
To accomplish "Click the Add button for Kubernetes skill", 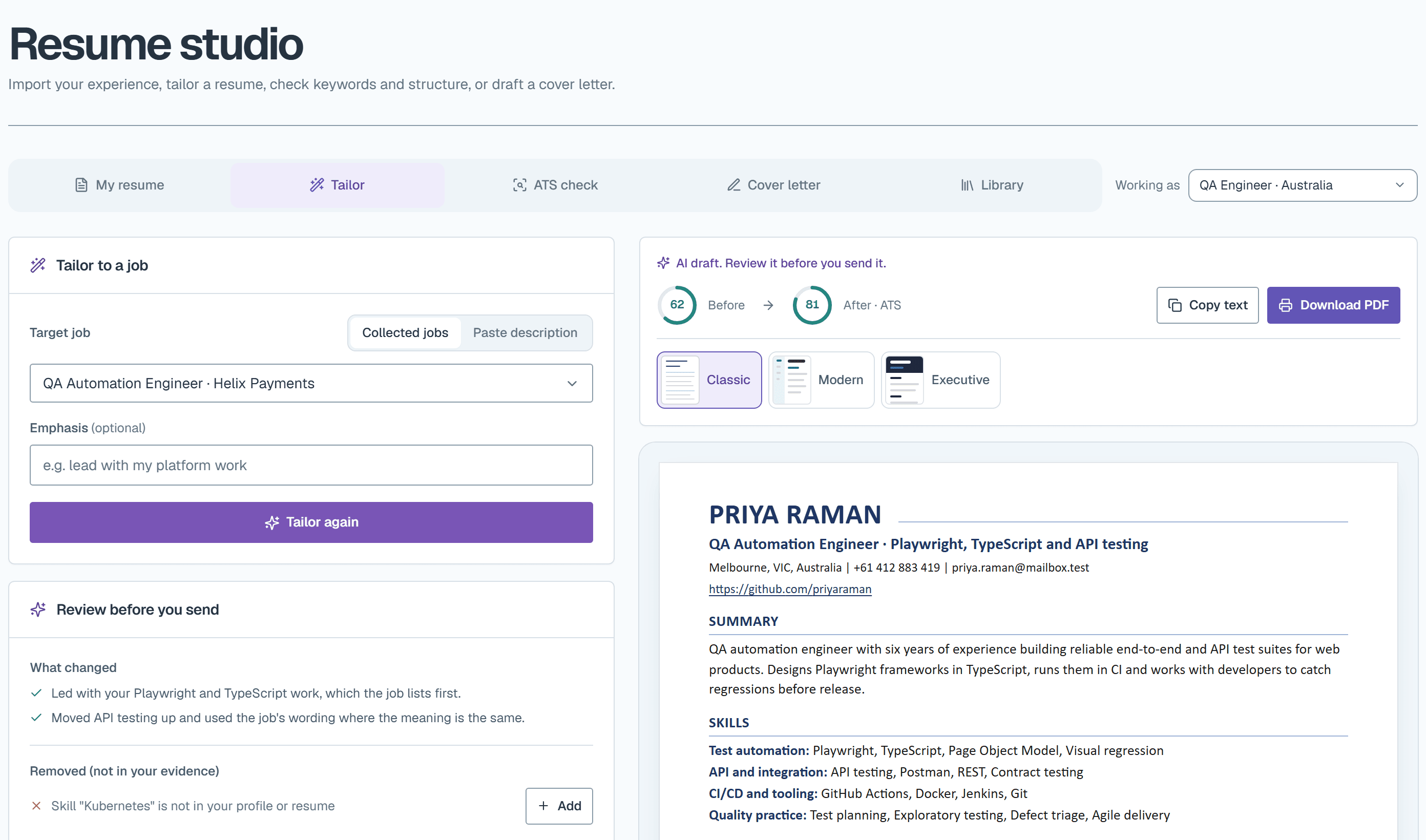I will 559,806.
